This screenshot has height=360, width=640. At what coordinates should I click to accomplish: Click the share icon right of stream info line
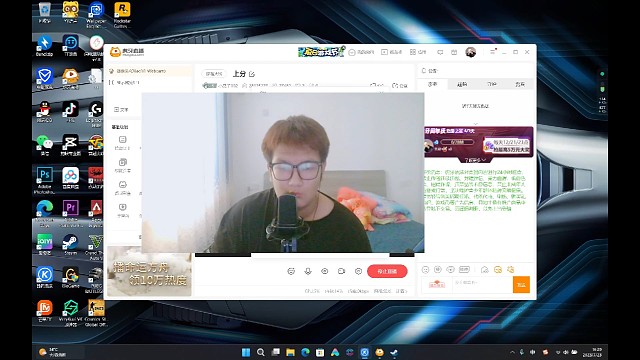(x=400, y=85)
